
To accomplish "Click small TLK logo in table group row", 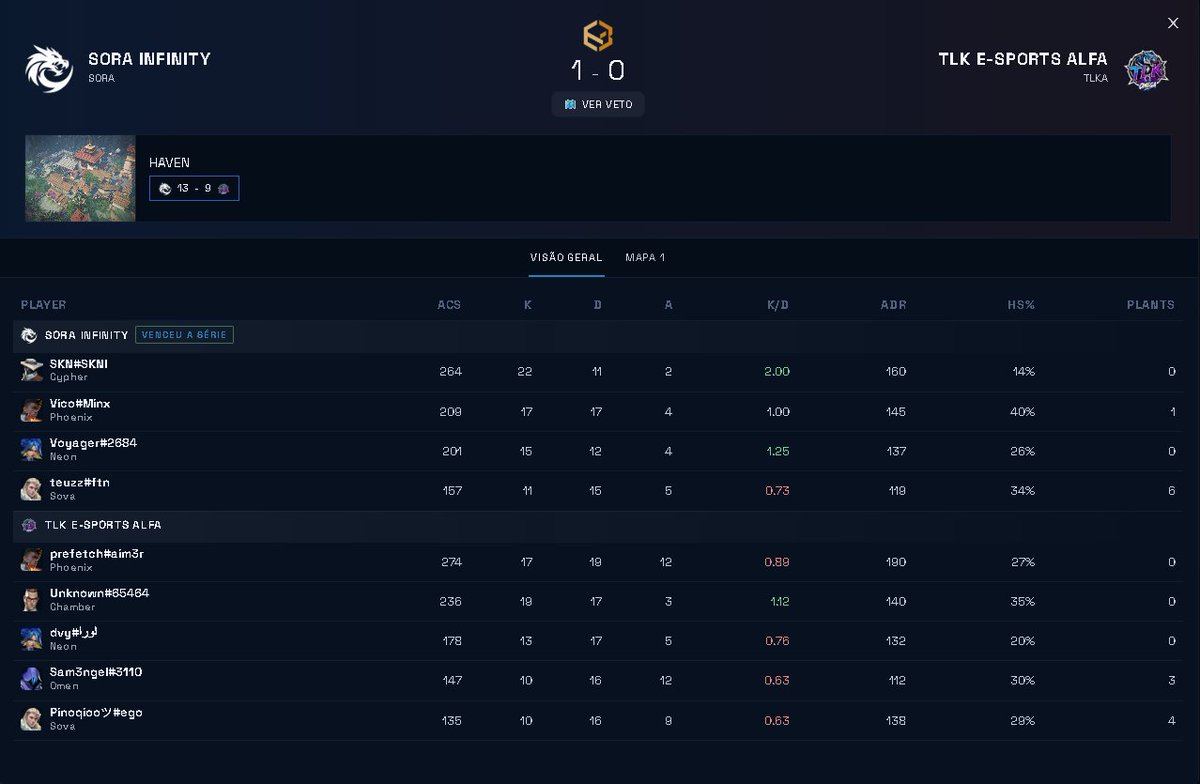I will click(29, 525).
